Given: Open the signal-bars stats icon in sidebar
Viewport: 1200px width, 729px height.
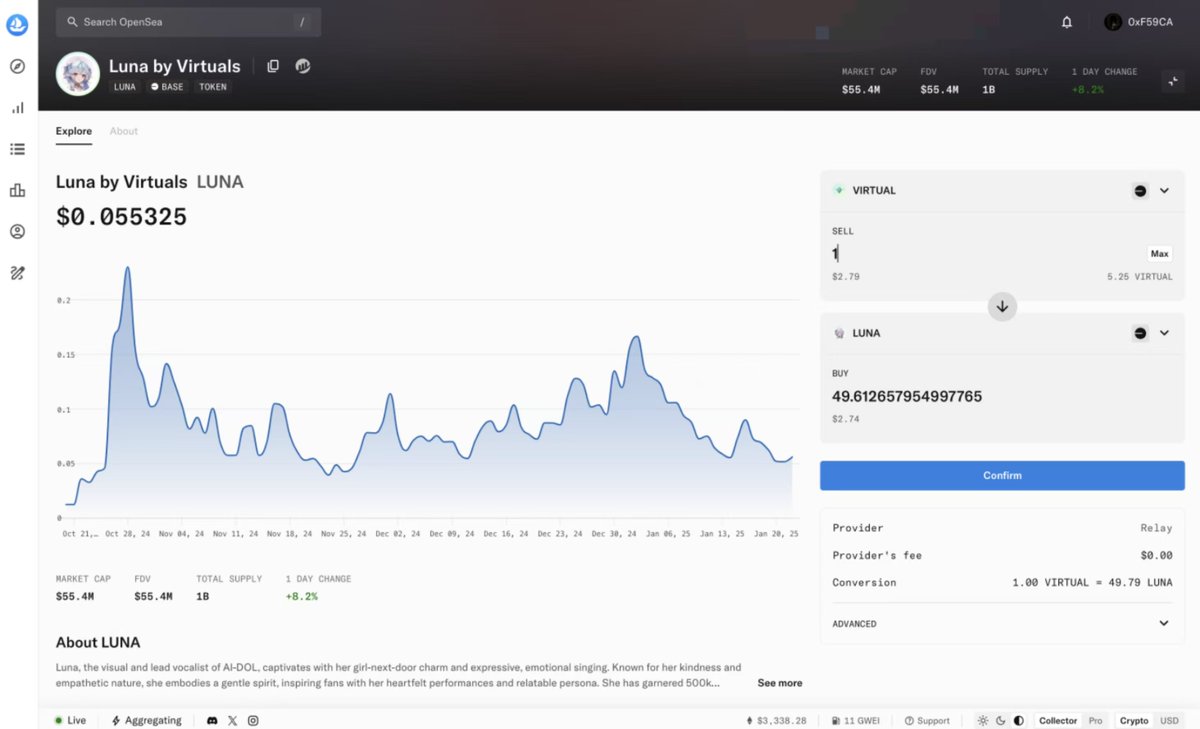Looking at the screenshot, I should 17,108.
